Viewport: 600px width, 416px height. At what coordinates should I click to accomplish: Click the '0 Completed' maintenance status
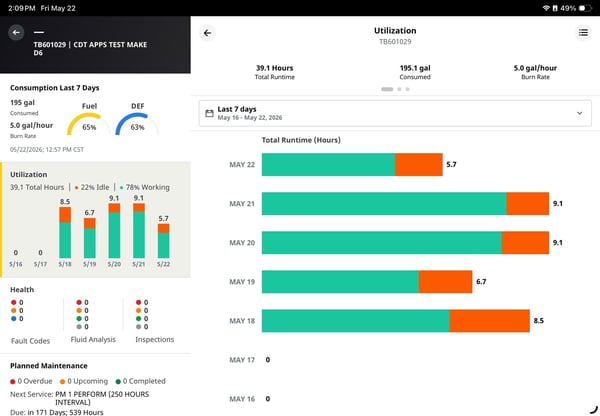pos(140,381)
